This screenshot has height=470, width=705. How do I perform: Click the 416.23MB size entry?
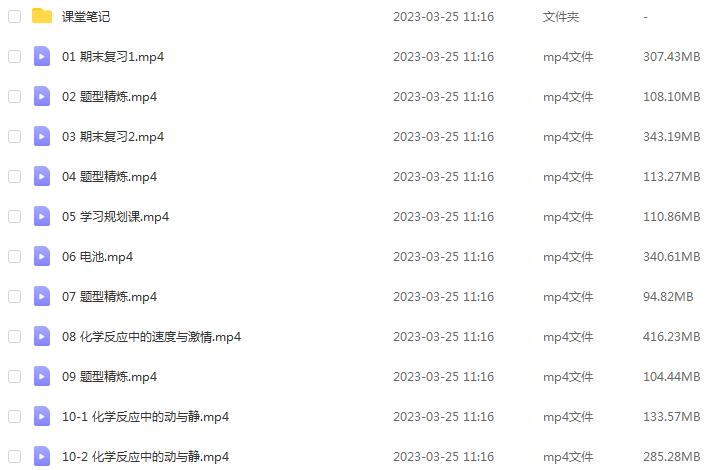(671, 337)
